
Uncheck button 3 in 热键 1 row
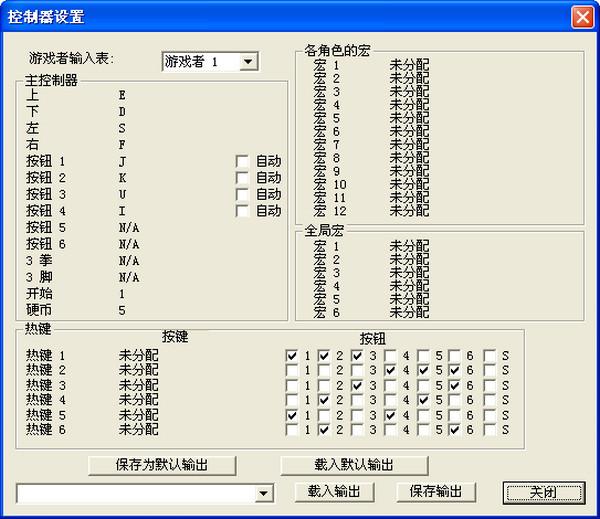(357, 356)
